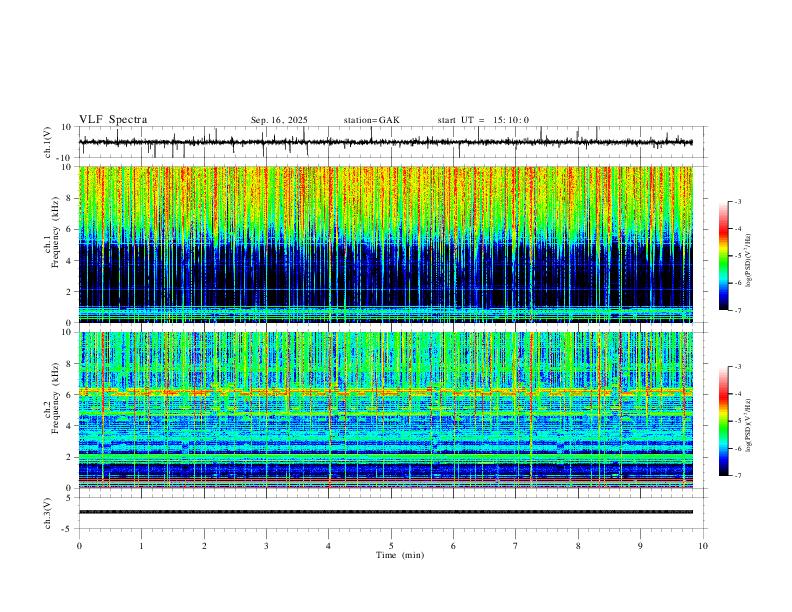Click the 'station=GAK' label

click(x=371, y=120)
